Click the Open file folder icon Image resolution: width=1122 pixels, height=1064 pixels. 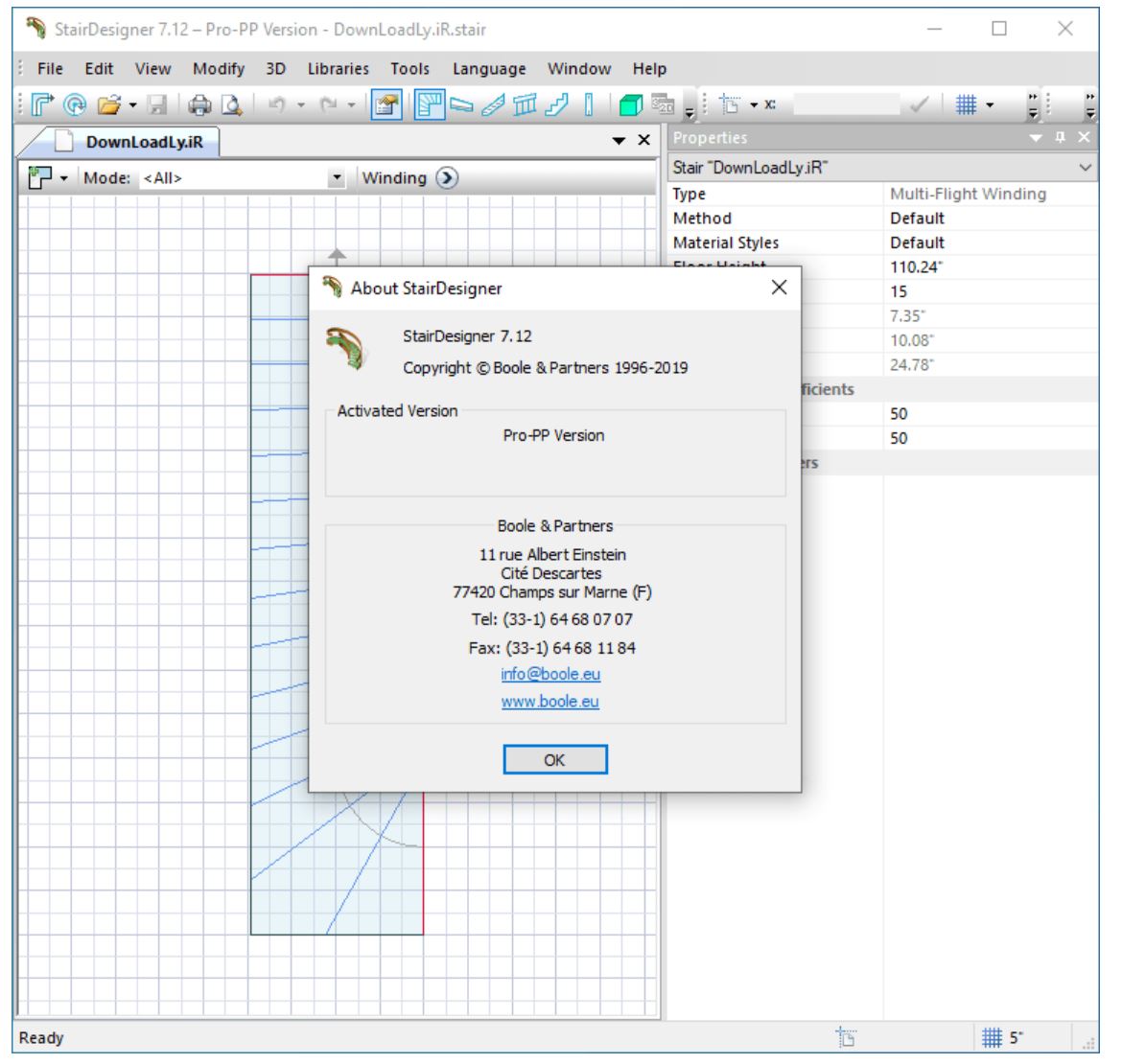click(x=109, y=104)
